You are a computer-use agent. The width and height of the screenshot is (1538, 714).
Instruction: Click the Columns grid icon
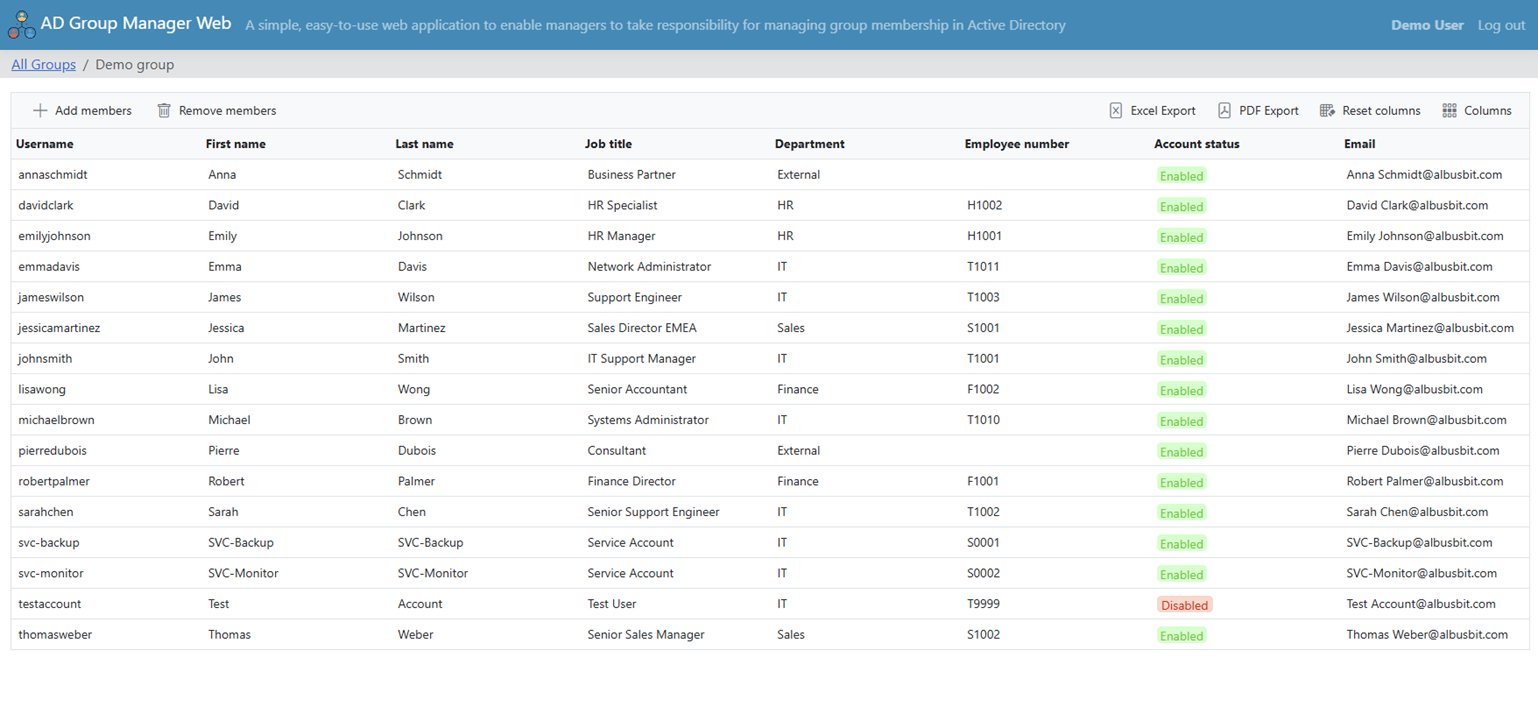1449,111
